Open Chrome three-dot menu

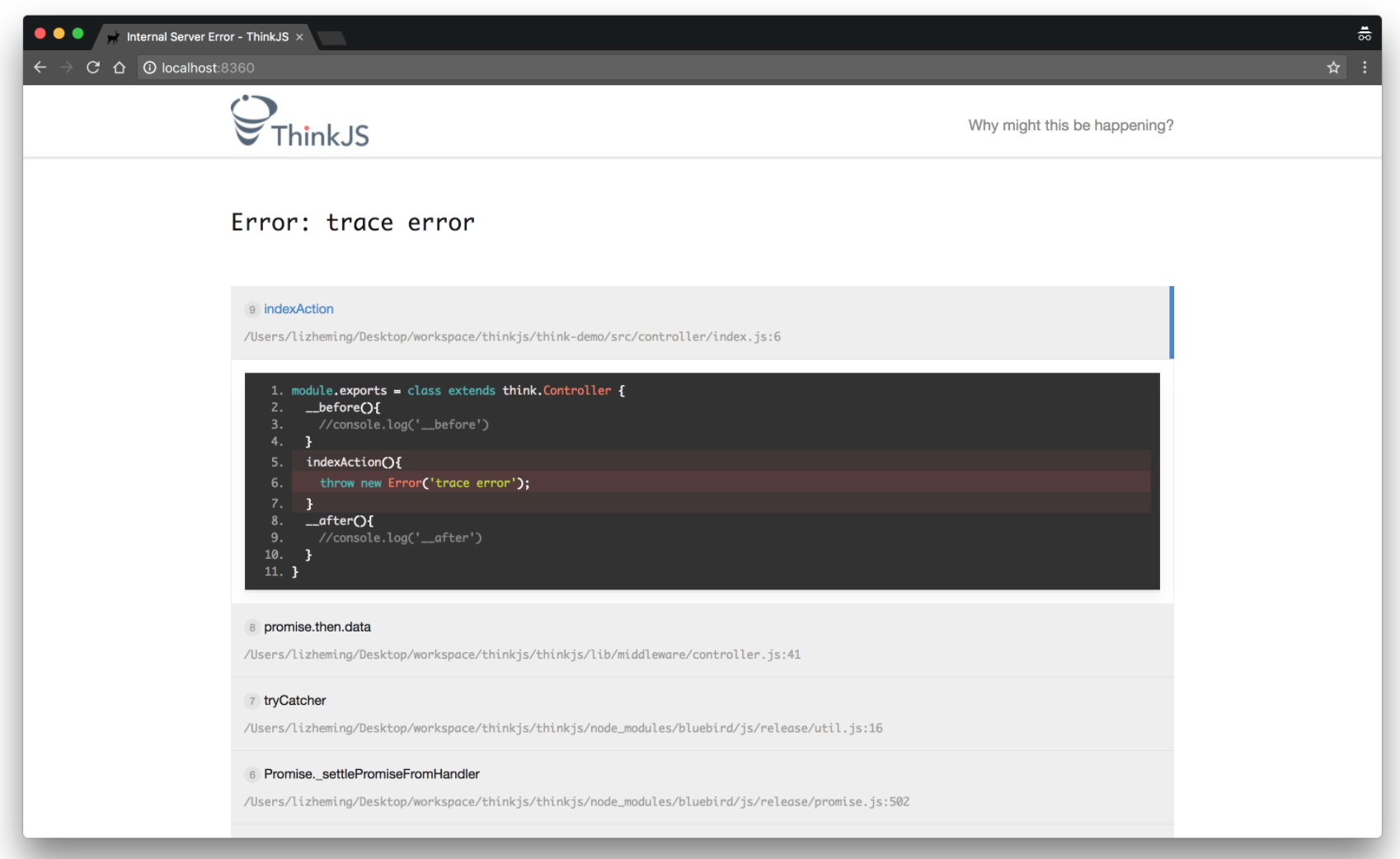tap(1365, 68)
